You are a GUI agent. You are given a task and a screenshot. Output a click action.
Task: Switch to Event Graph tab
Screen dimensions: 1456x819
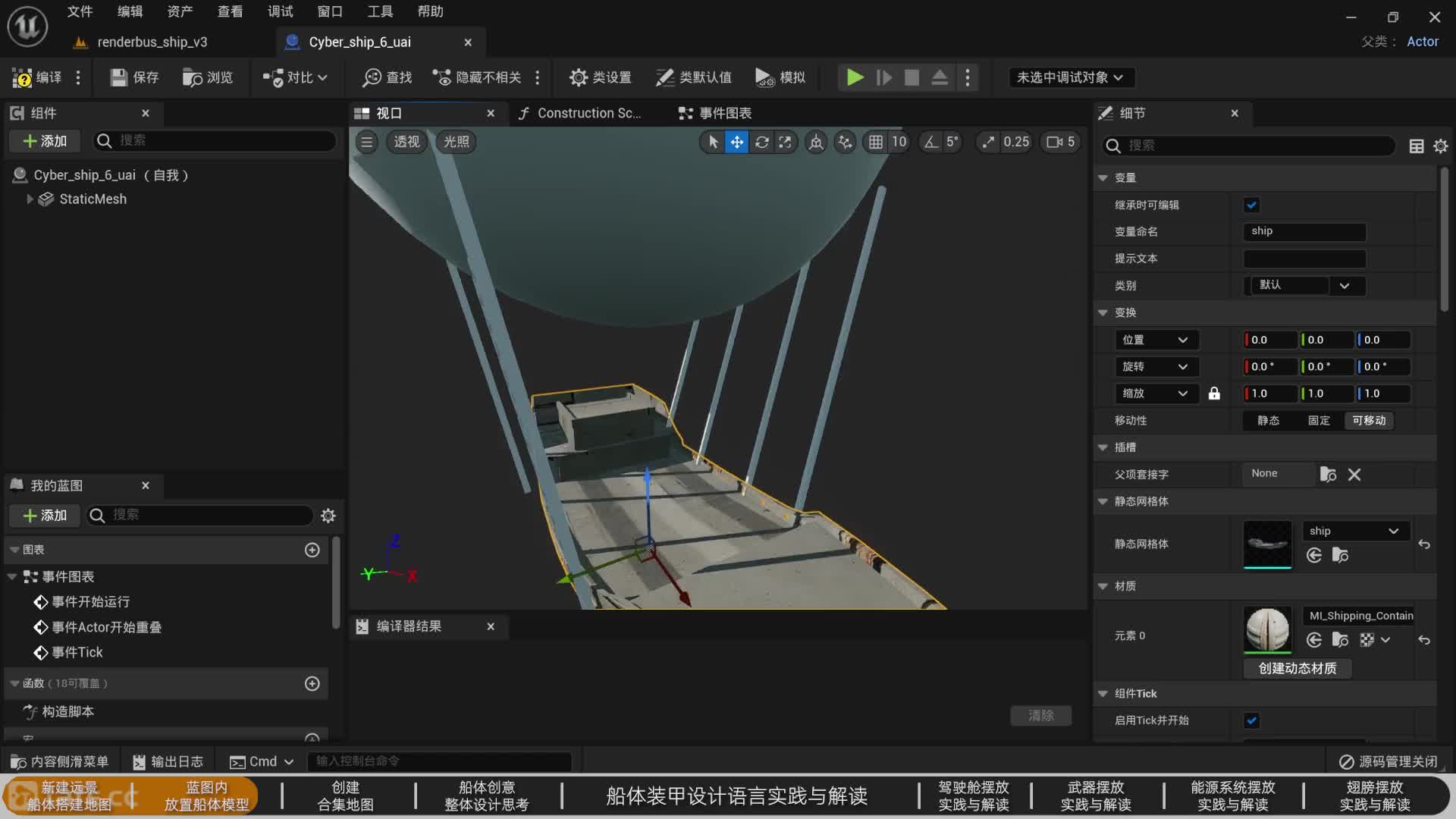pyautogui.click(x=715, y=113)
